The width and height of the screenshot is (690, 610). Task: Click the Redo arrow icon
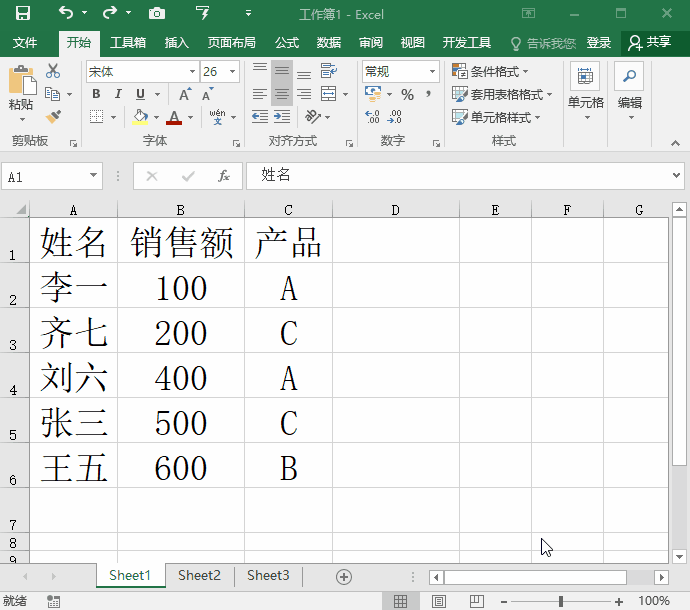coord(110,13)
